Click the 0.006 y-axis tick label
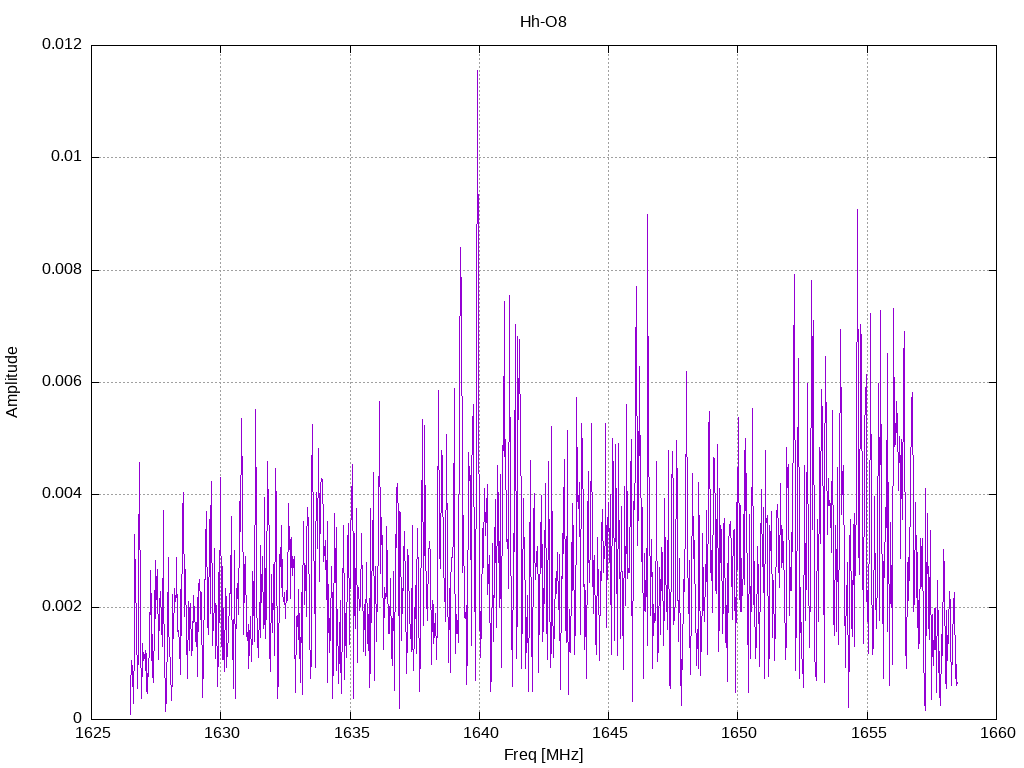 coord(62,381)
